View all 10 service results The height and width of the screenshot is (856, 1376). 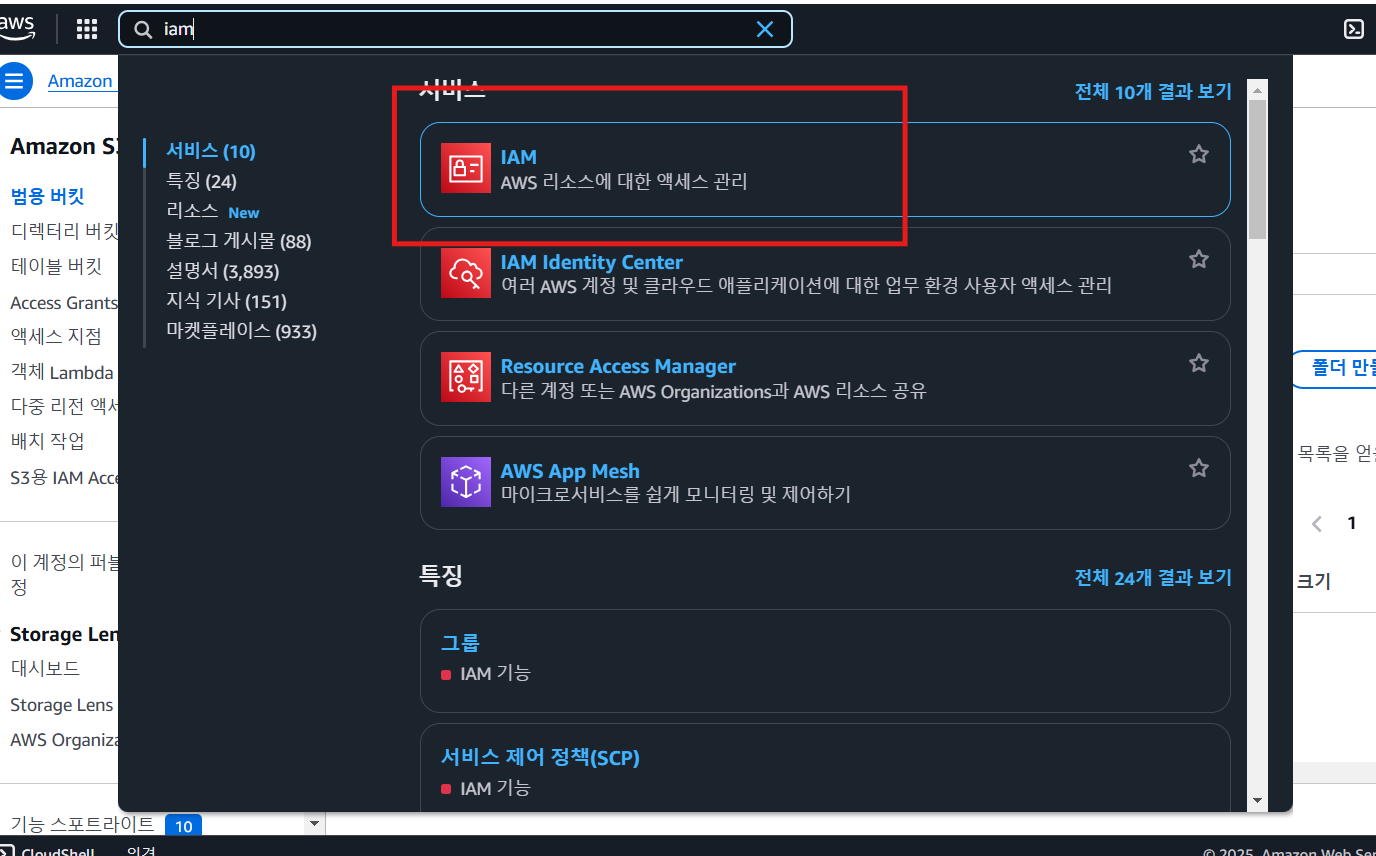pos(1153,91)
